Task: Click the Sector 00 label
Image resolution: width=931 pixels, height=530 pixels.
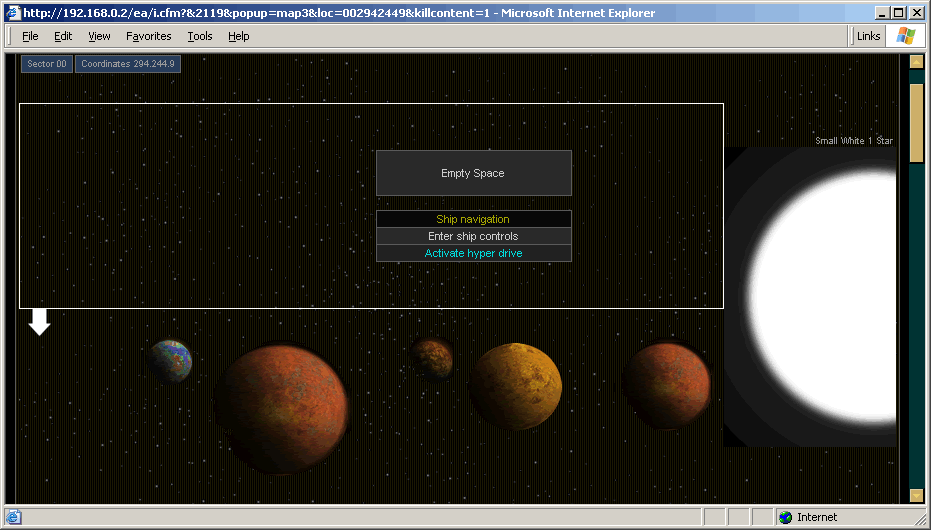Action: pyautogui.click(x=47, y=64)
